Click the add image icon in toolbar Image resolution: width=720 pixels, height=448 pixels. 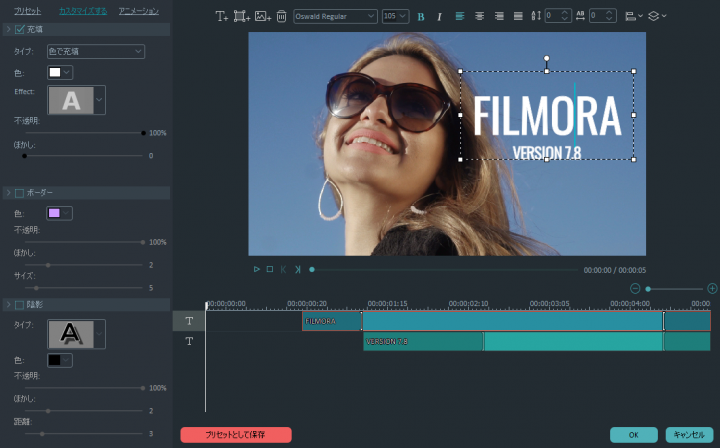coord(263,16)
